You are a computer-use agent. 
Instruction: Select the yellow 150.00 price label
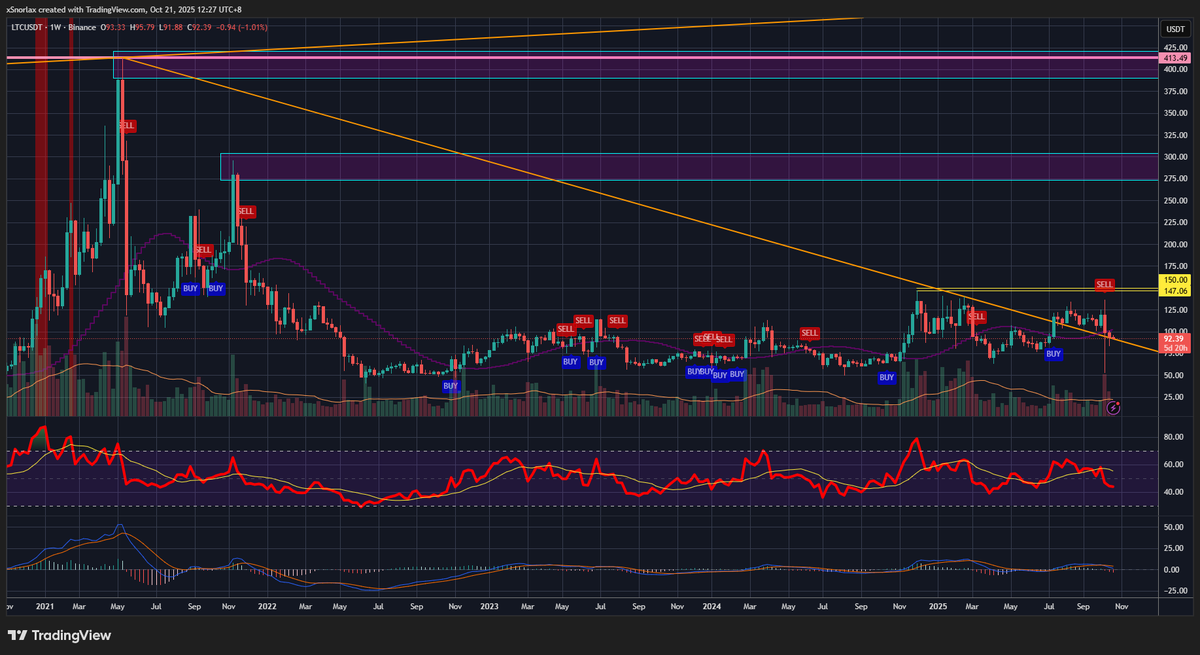tap(1173, 280)
